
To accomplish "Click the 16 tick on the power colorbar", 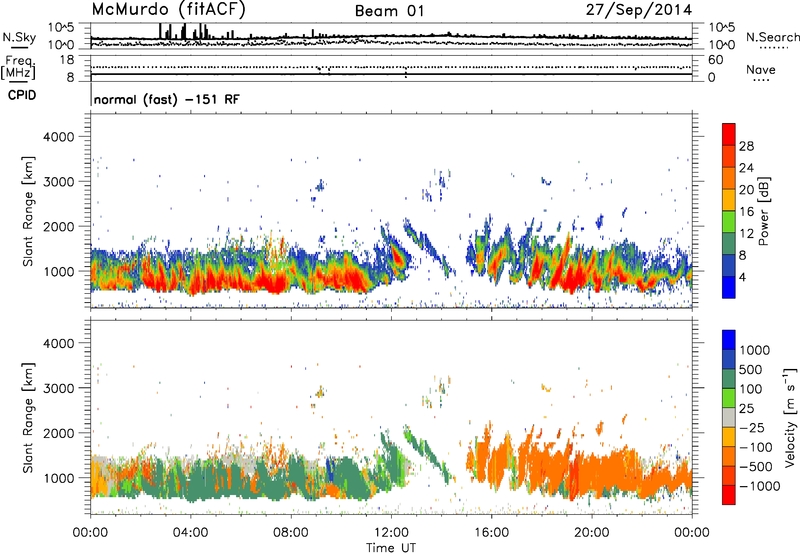I will [x=746, y=212].
